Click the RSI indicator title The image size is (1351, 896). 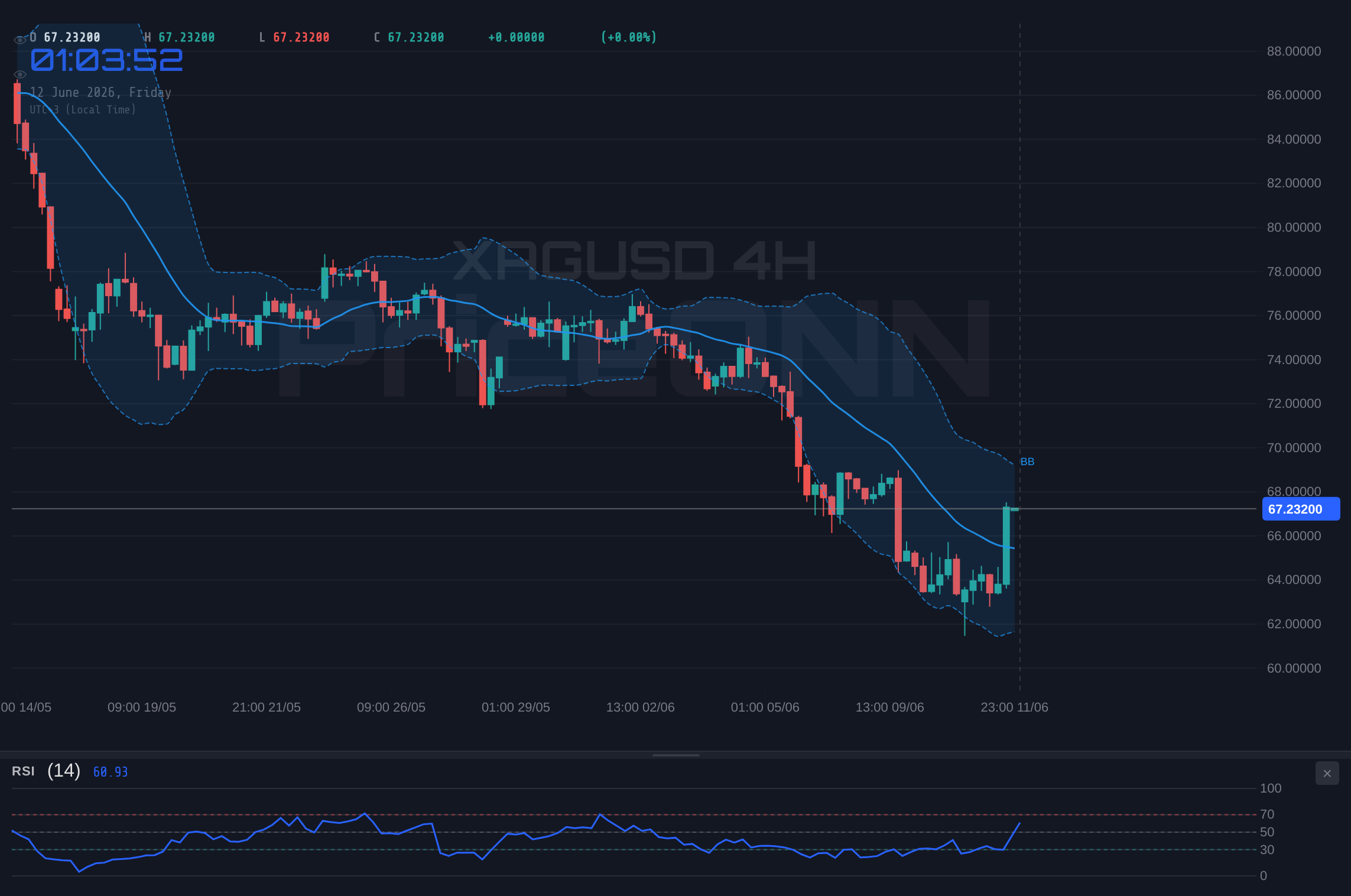tap(23, 771)
